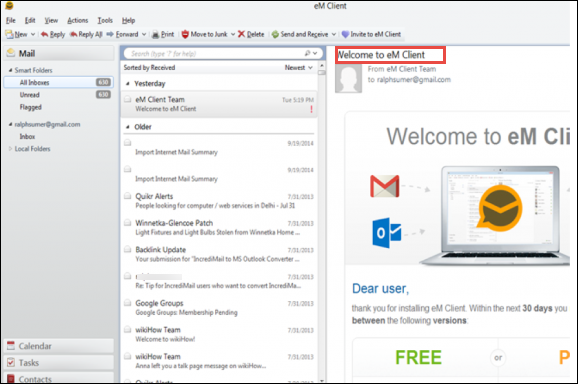Click envelope icon of Winnetka-Glencoe Patch message
The image size is (578, 384).
point(128,223)
